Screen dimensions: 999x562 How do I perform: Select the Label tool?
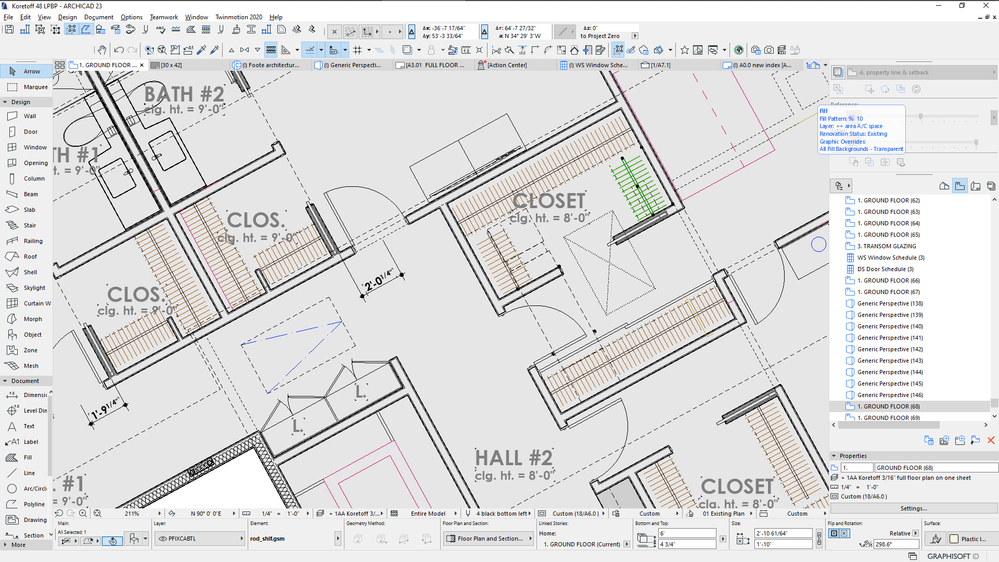[25, 442]
